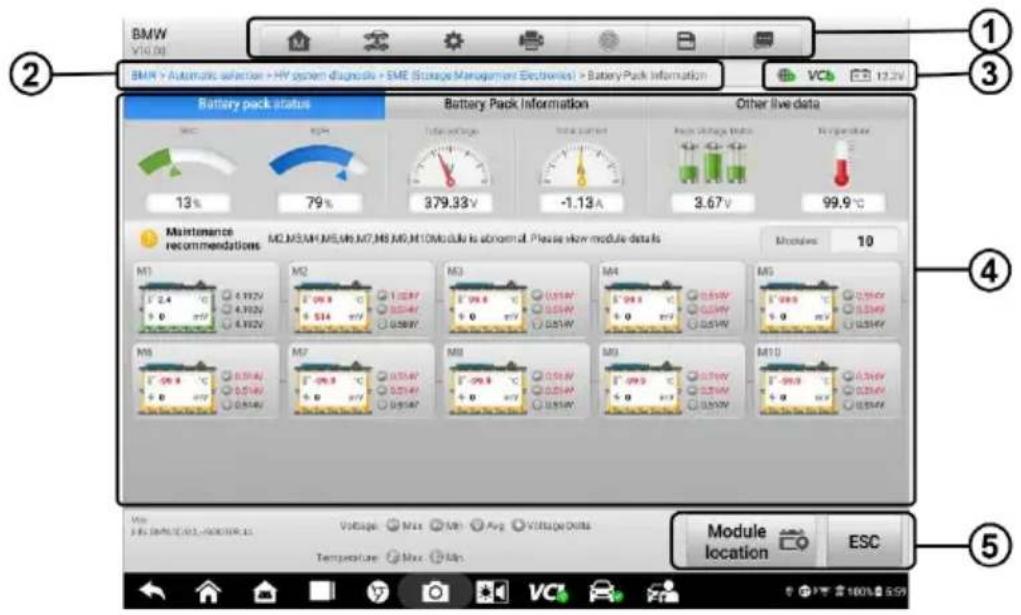Screen dimensions: 1021x615
Task: Open the M4 module card
Action: pyautogui.click(x=671, y=298)
